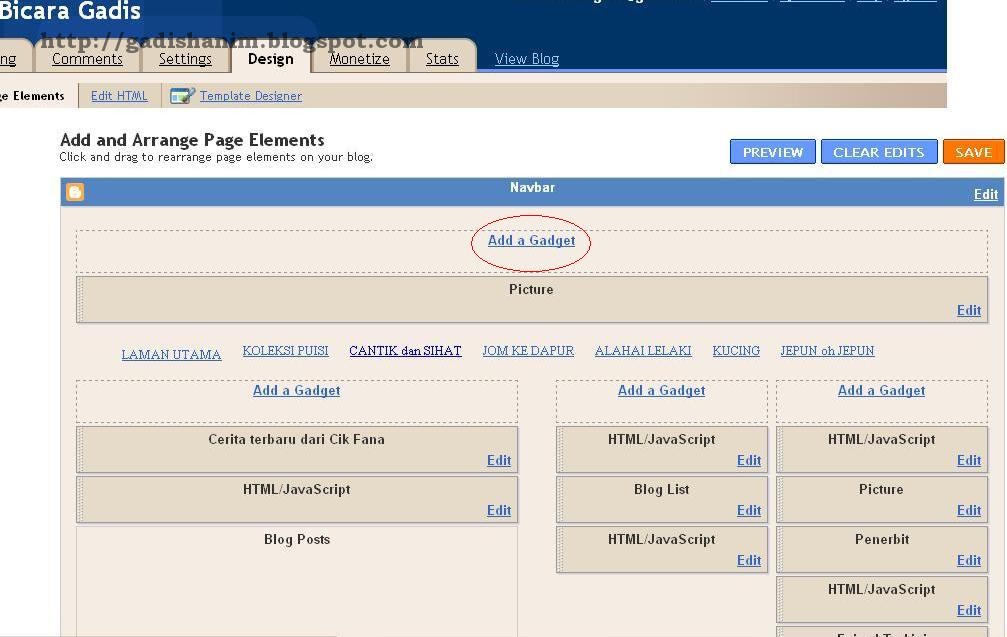Image resolution: width=1007 pixels, height=637 pixels.
Task: Add a Gadget above Penerbit column
Action: click(881, 390)
